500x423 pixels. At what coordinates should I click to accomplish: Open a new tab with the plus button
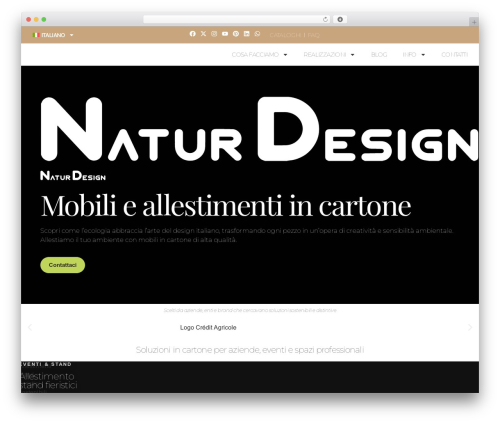[x=474, y=22]
